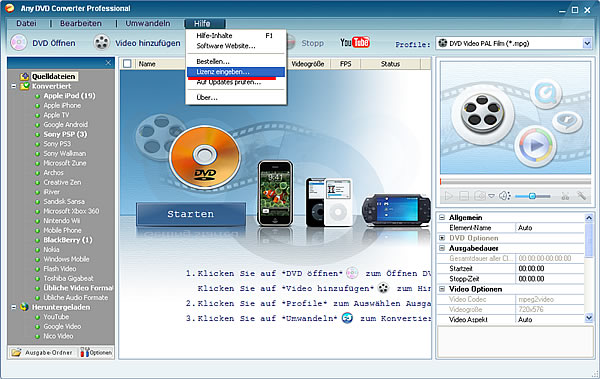Viewport: 600px width, 379px height.
Task: Click the Element-Name value Auto
Action: coord(550,228)
